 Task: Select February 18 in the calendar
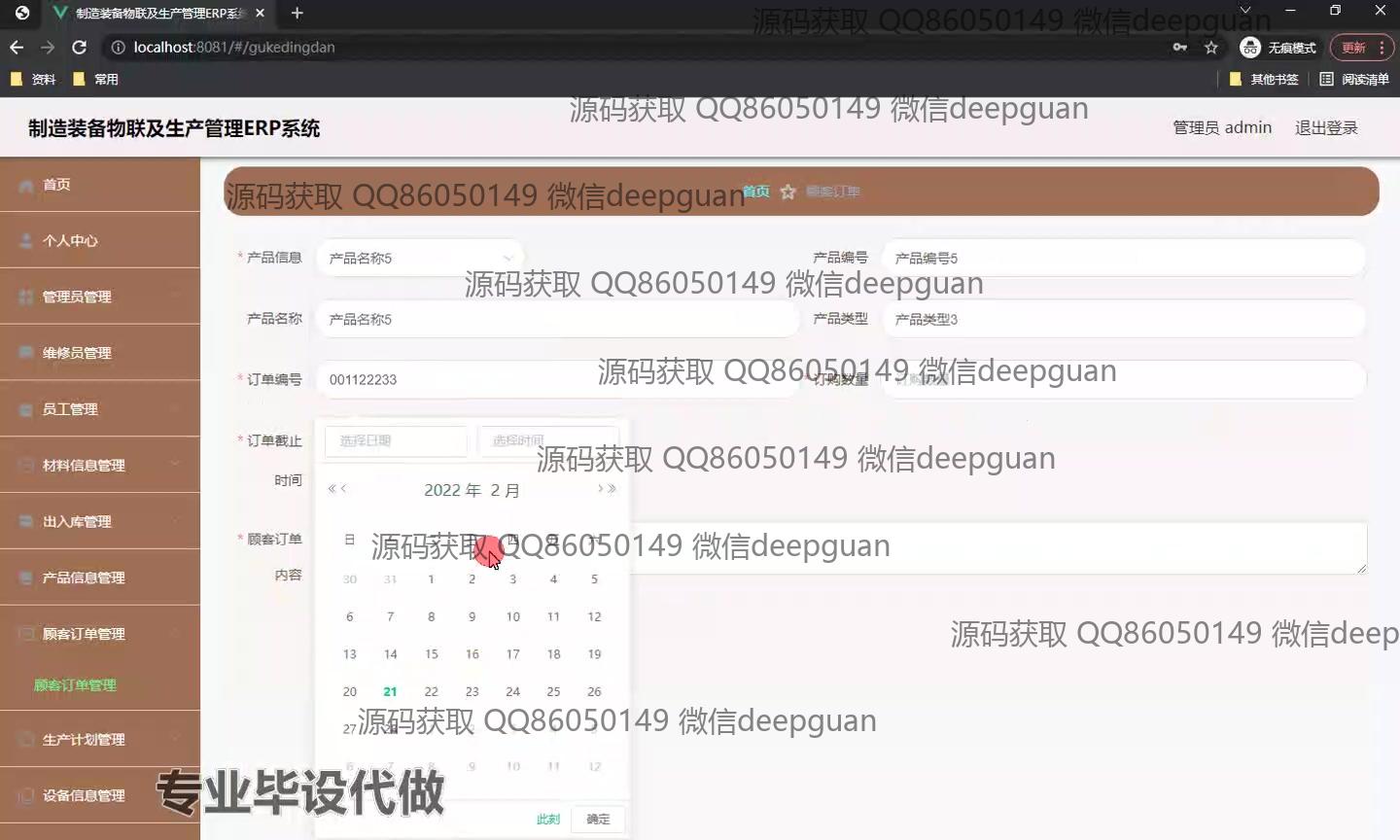[x=553, y=654]
